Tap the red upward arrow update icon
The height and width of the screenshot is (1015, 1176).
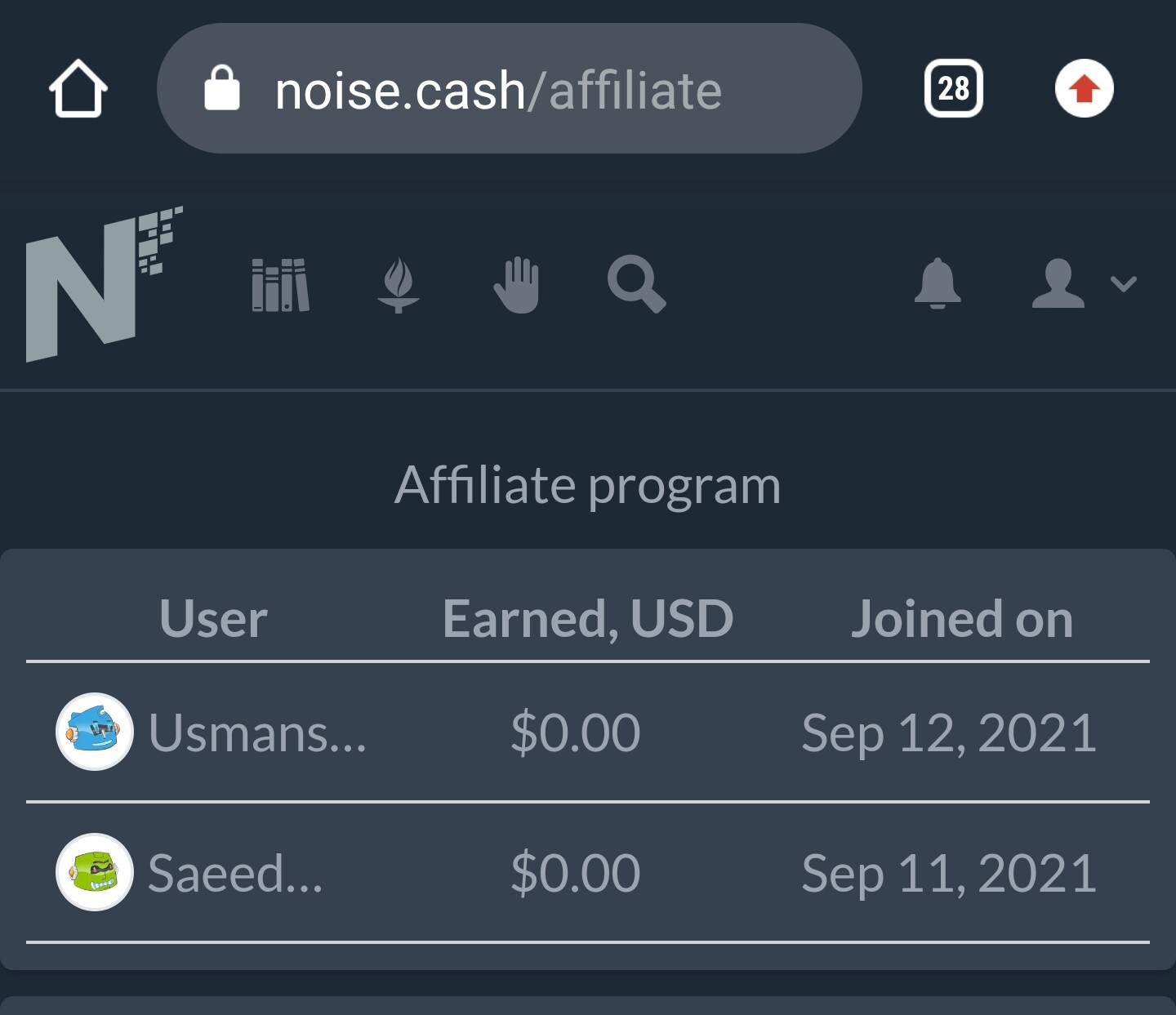[1084, 88]
